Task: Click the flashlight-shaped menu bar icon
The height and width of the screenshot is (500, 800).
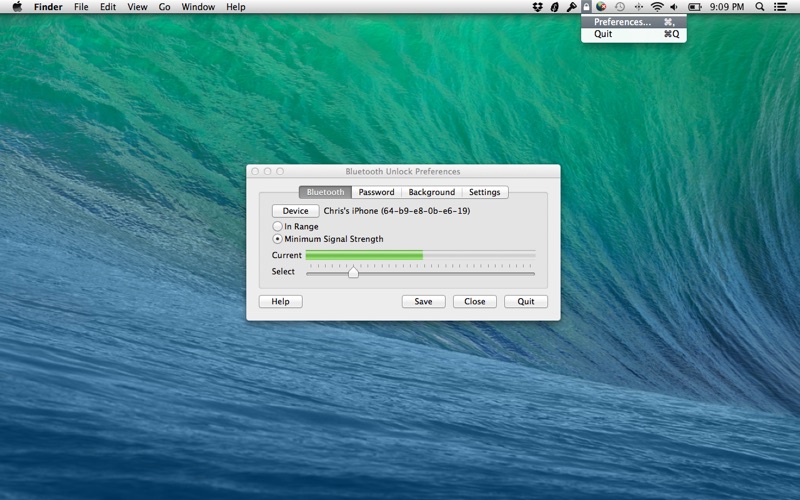Action: click(571, 7)
